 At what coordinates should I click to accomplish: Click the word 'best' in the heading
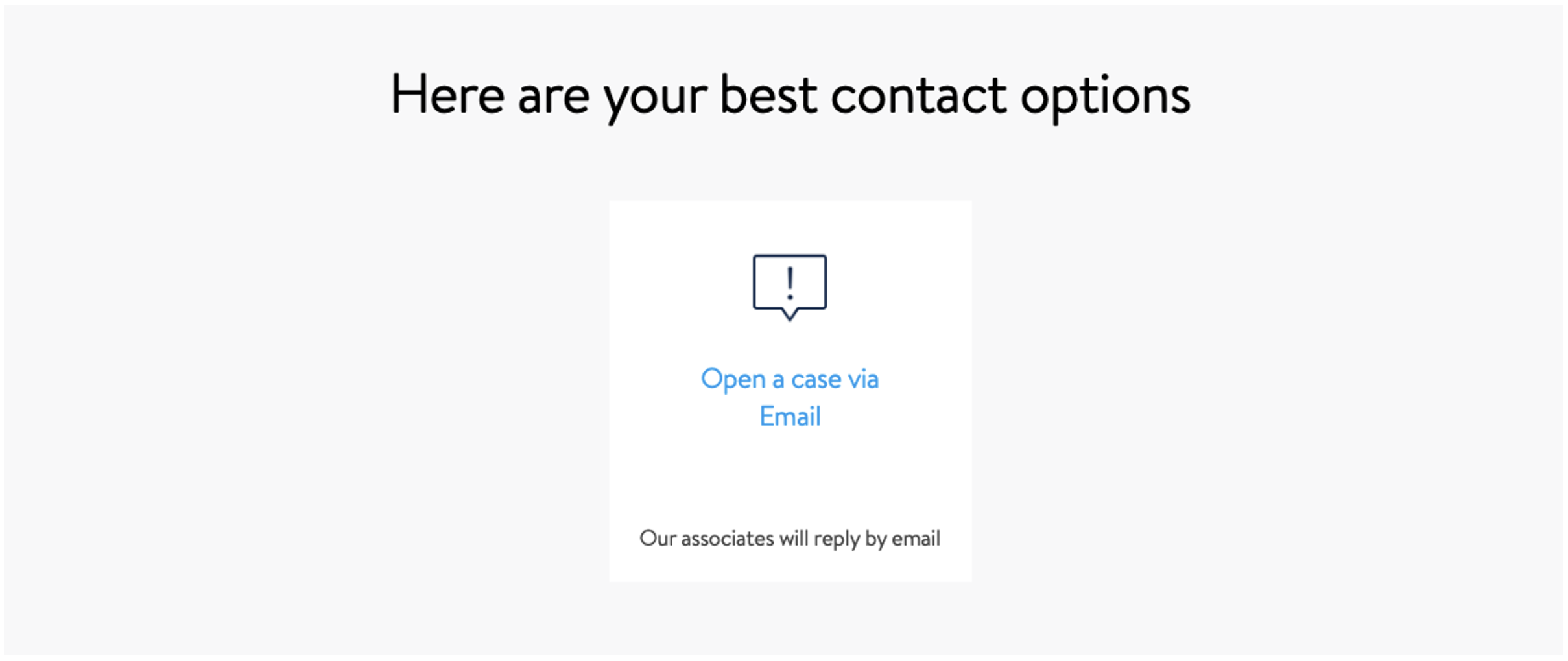click(767, 95)
